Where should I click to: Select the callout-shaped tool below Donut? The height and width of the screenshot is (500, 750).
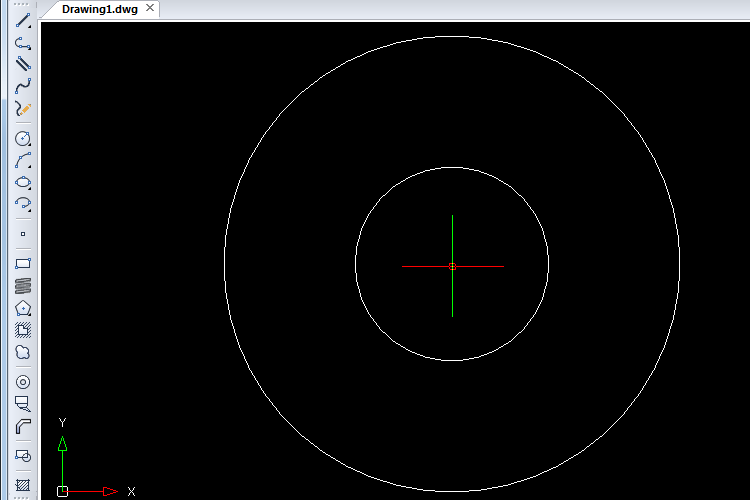click(23, 404)
